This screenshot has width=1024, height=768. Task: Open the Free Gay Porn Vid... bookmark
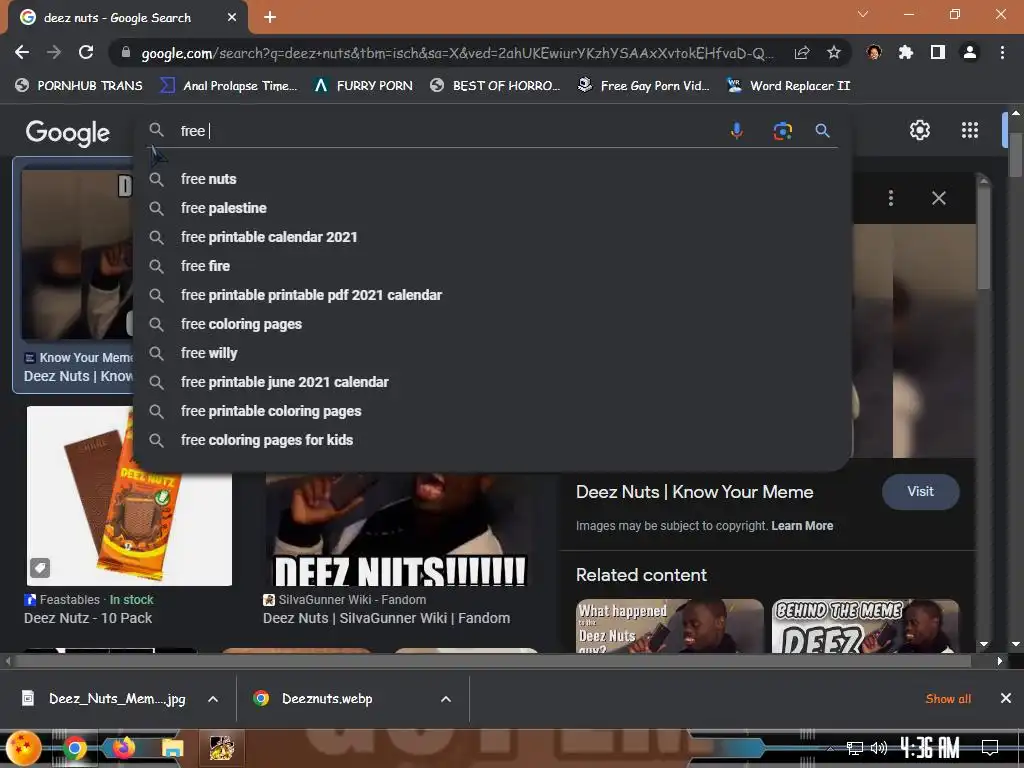(x=643, y=86)
